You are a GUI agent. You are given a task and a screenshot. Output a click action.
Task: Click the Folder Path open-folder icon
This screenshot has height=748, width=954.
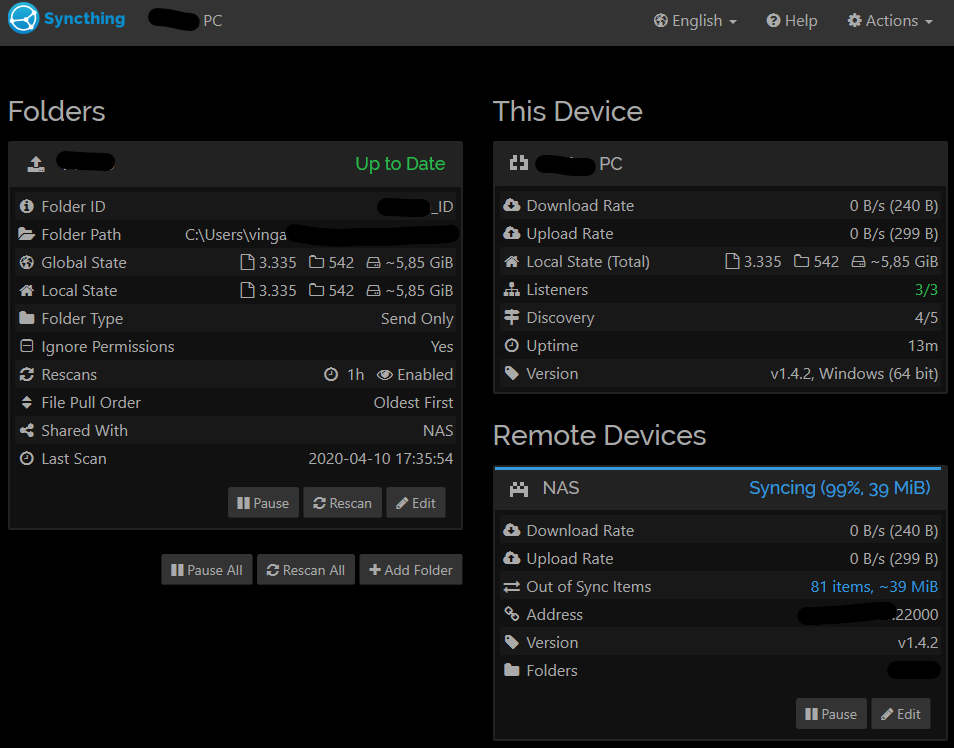[26, 234]
